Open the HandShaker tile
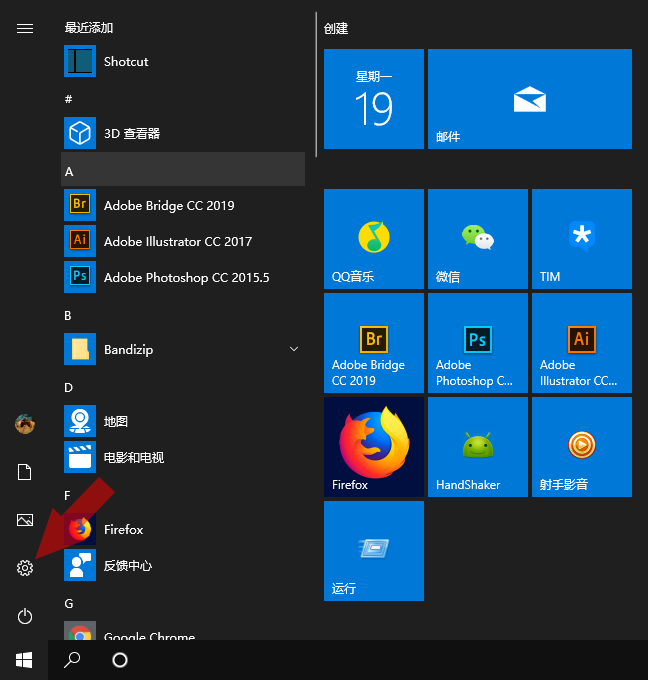Screen dimensions: 648x680 tap(478, 447)
